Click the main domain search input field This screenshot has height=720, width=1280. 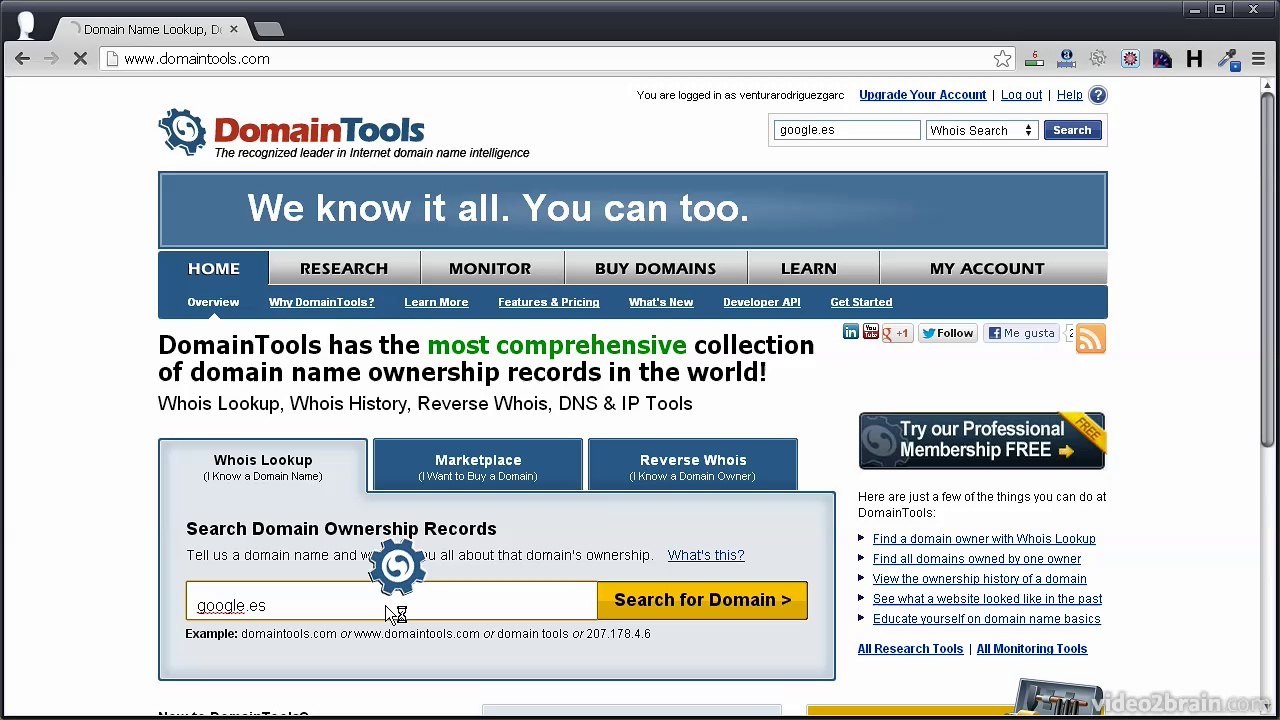click(x=391, y=601)
